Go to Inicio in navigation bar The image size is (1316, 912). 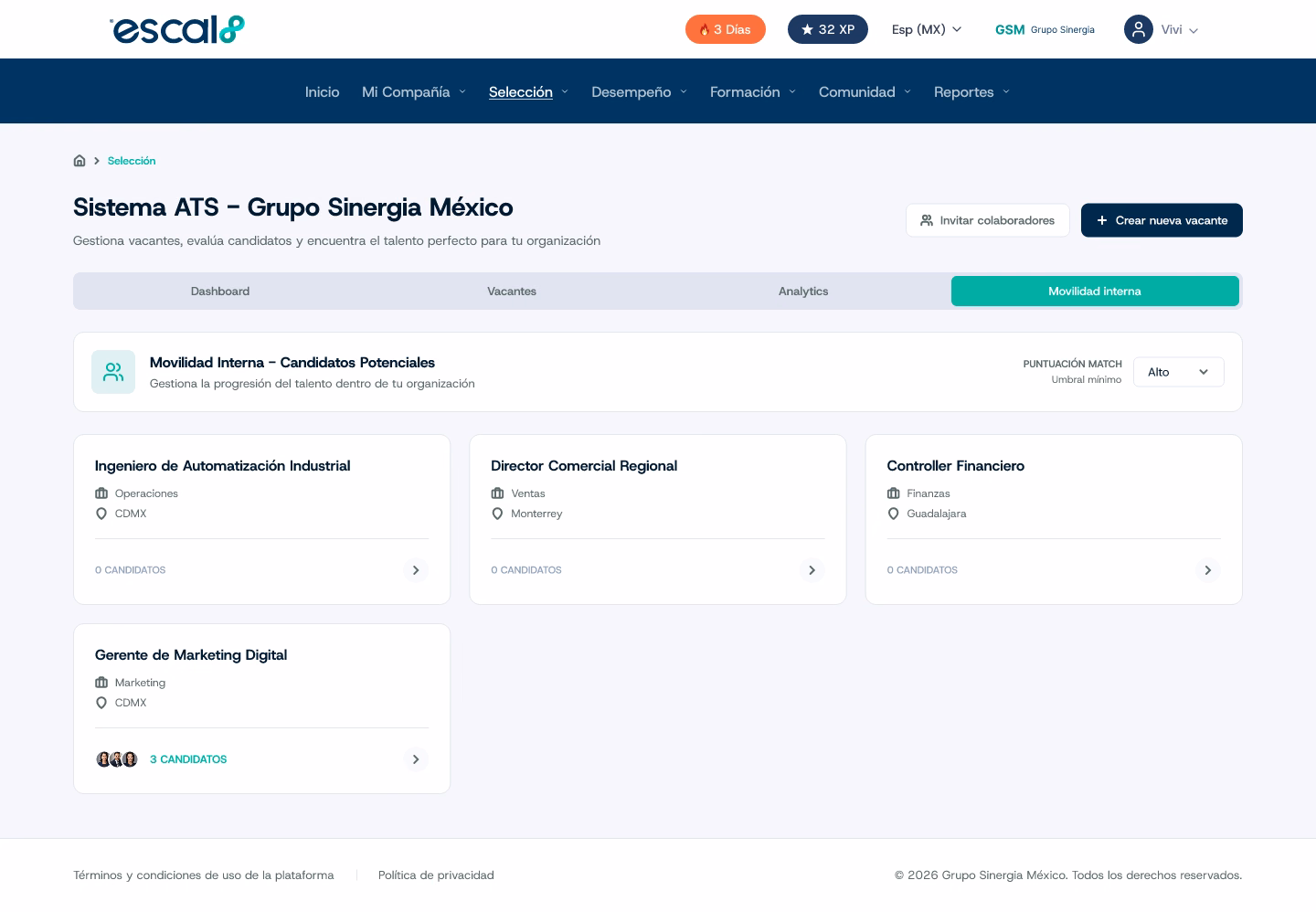[x=322, y=91]
